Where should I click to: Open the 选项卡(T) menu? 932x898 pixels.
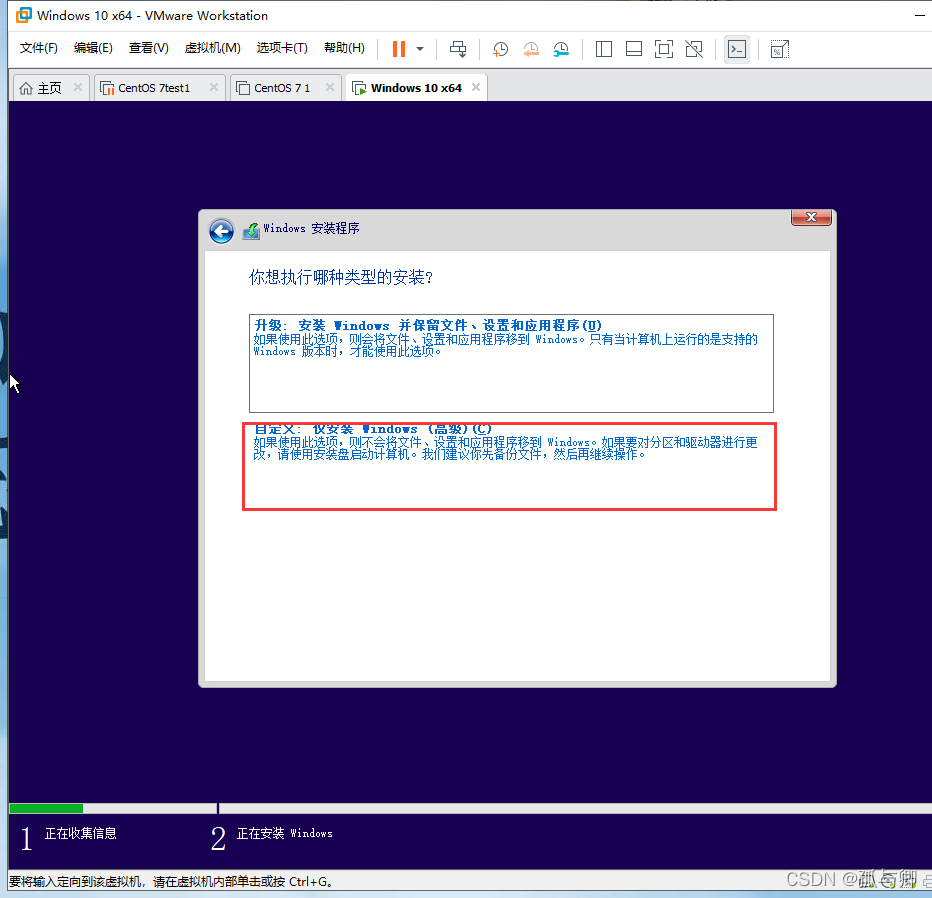click(282, 48)
